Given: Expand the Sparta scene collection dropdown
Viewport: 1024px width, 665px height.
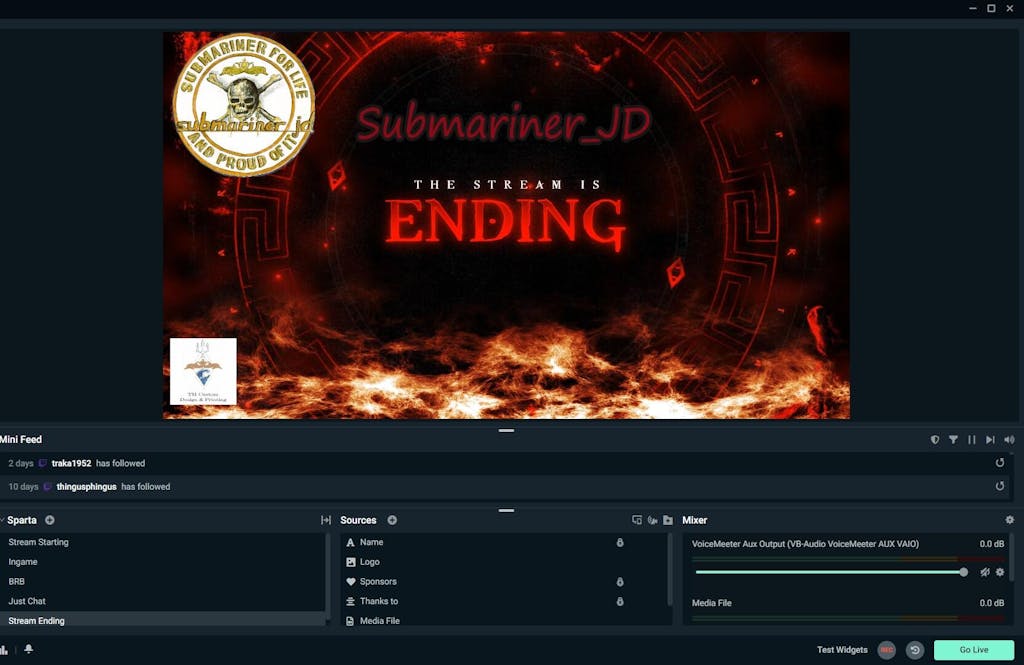Looking at the screenshot, I should pyautogui.click(x=20, y=520).
